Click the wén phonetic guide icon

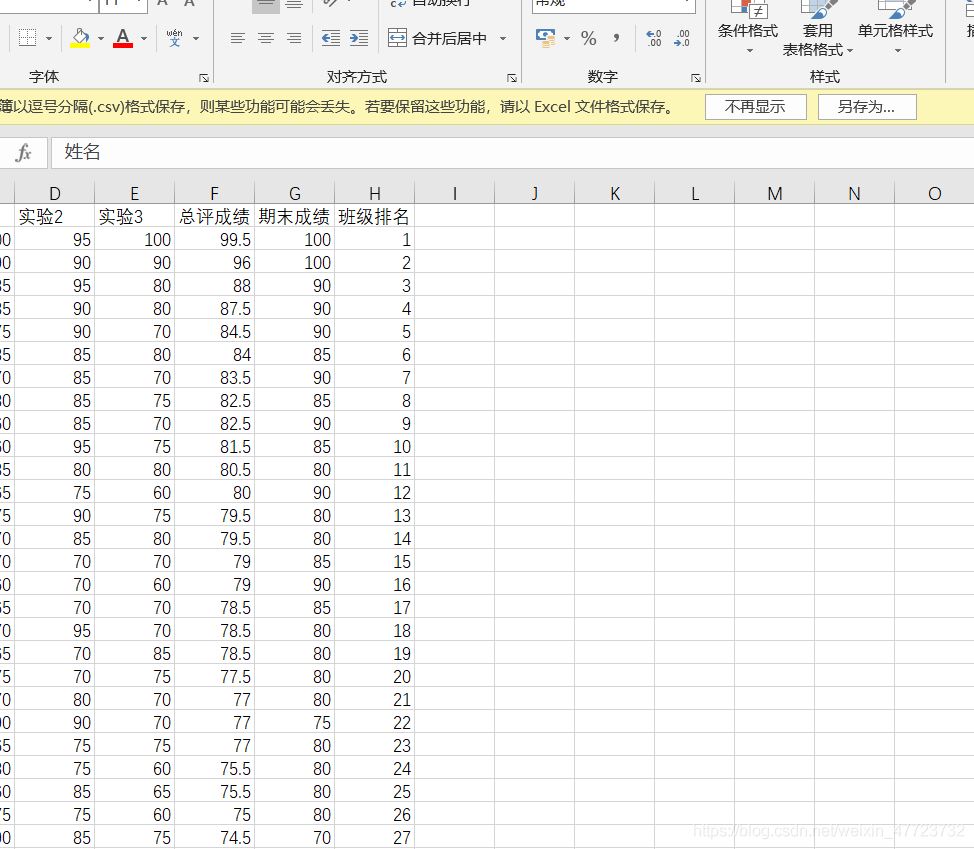(x=175, y=38)
